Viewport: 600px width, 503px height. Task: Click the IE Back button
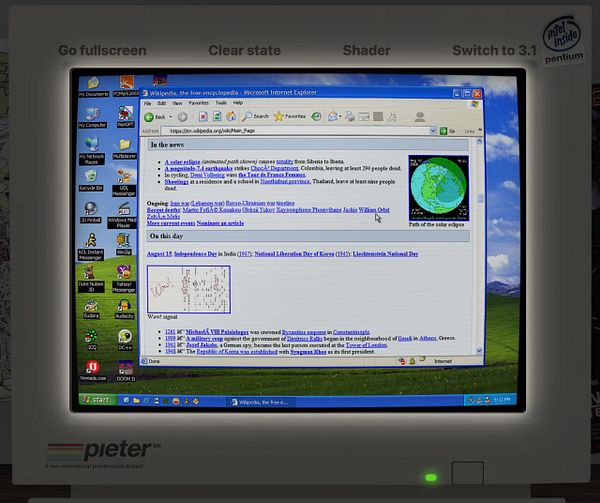155,117
